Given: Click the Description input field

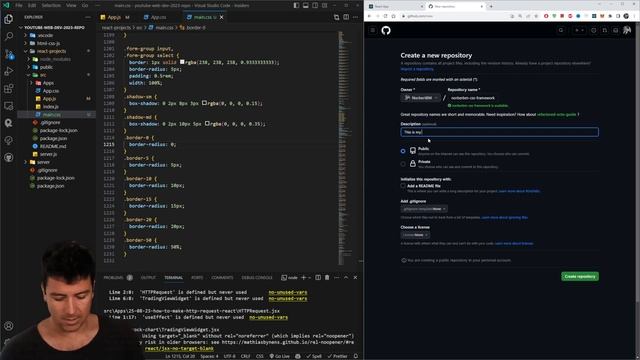Looking at the screenshot, I should tap(500, 132).
